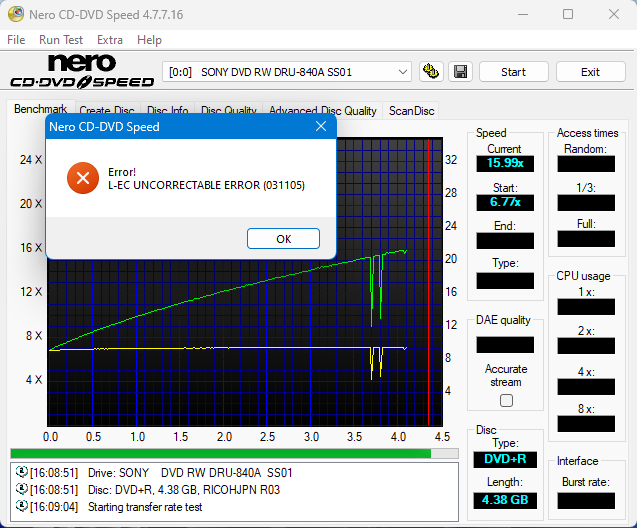637x528 pixels.
Task: Click the L-EC UNCORRECTABLE ERROR message text
Action: 206,185
